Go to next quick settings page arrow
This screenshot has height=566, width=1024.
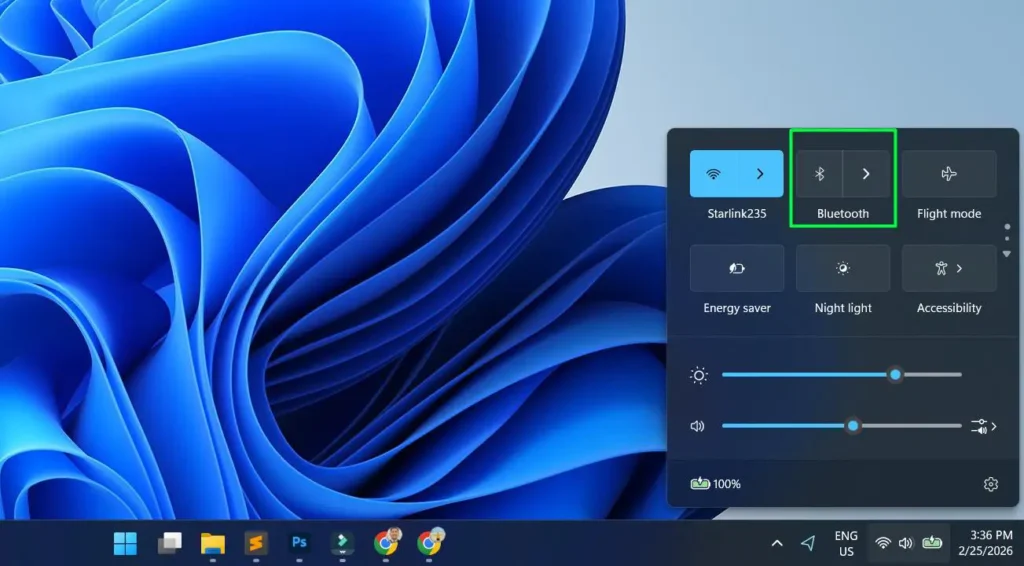point(1007,254)
